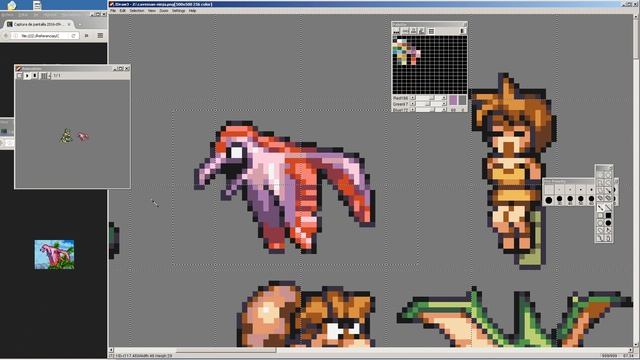Open the File menu
This screenshot has width=640, height=360.
(113, 11)
